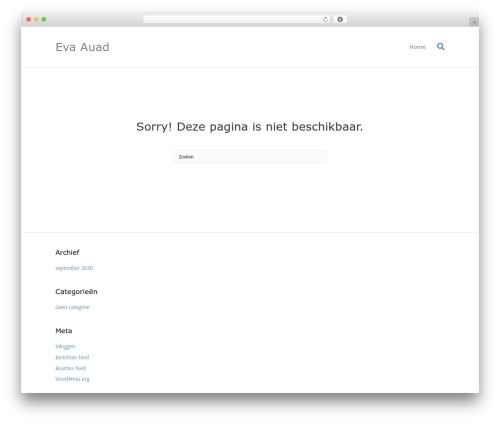Click the download icon beside address bar

click(340, 19)
